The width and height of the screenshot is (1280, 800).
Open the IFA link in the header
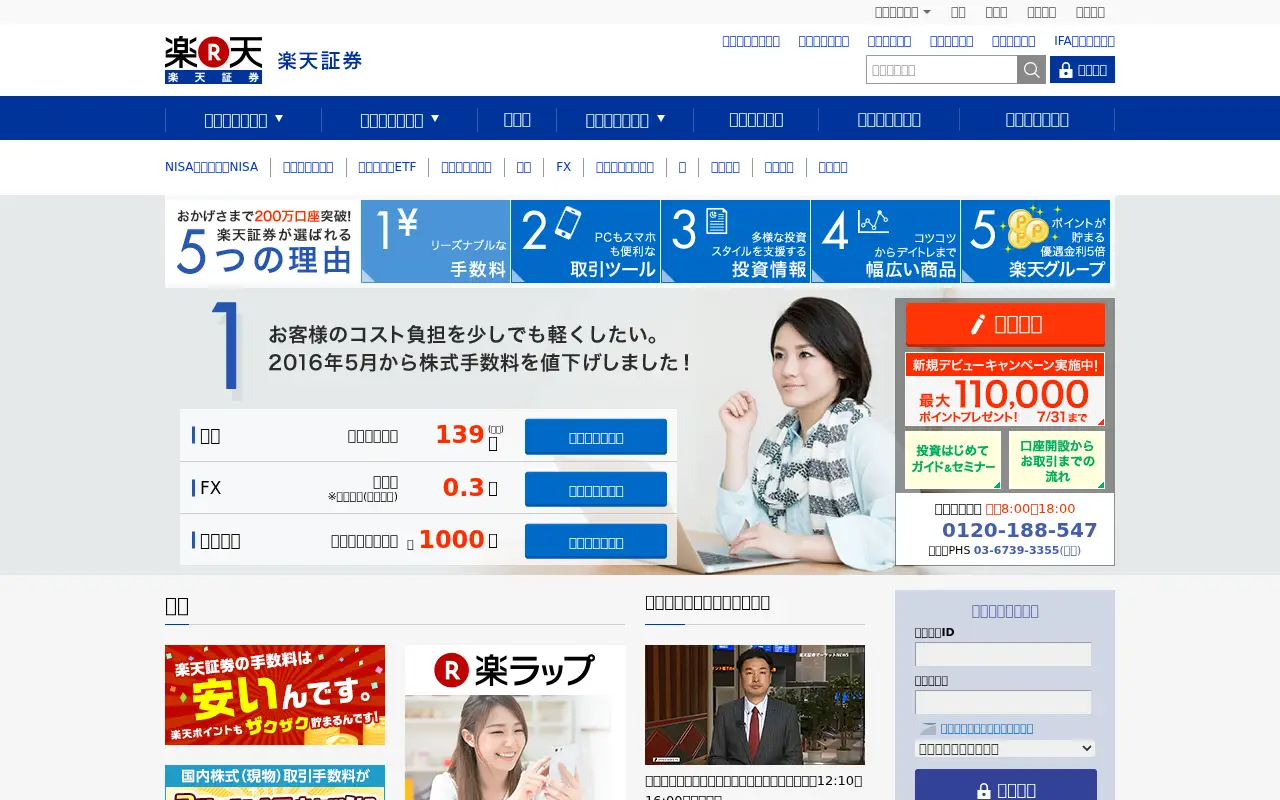(1084, 41)
